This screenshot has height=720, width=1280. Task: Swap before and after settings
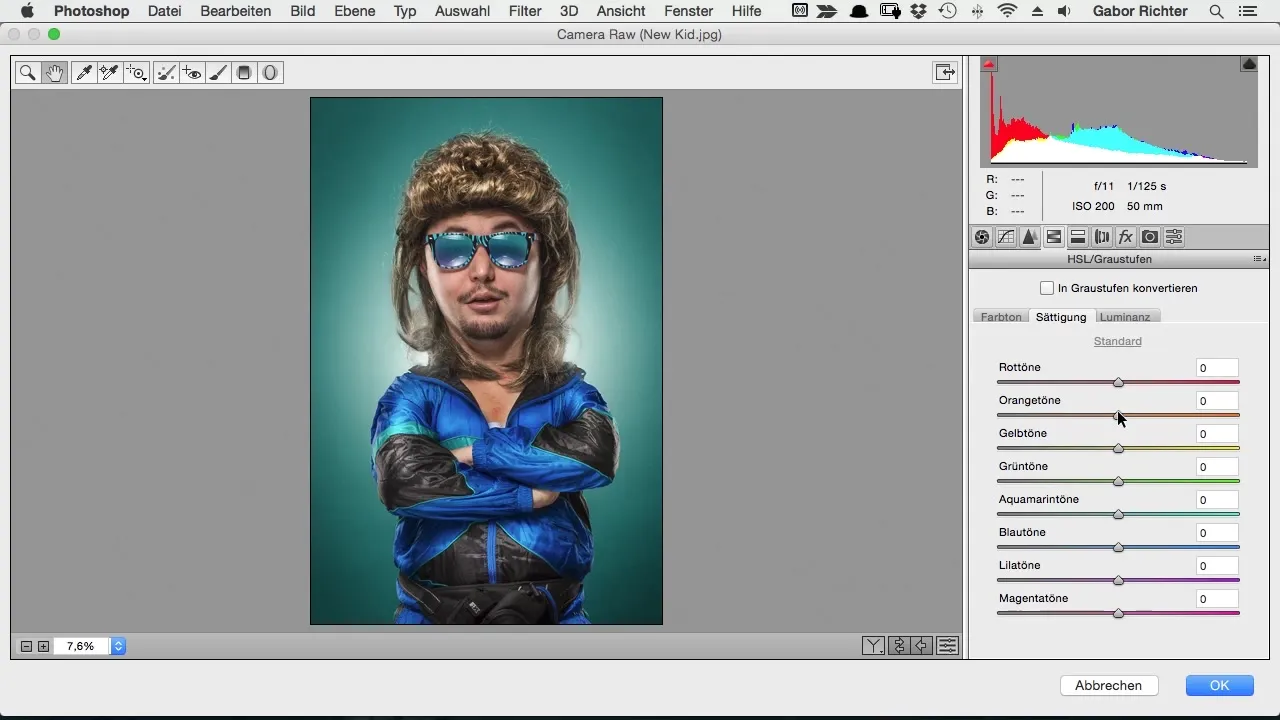898,645
